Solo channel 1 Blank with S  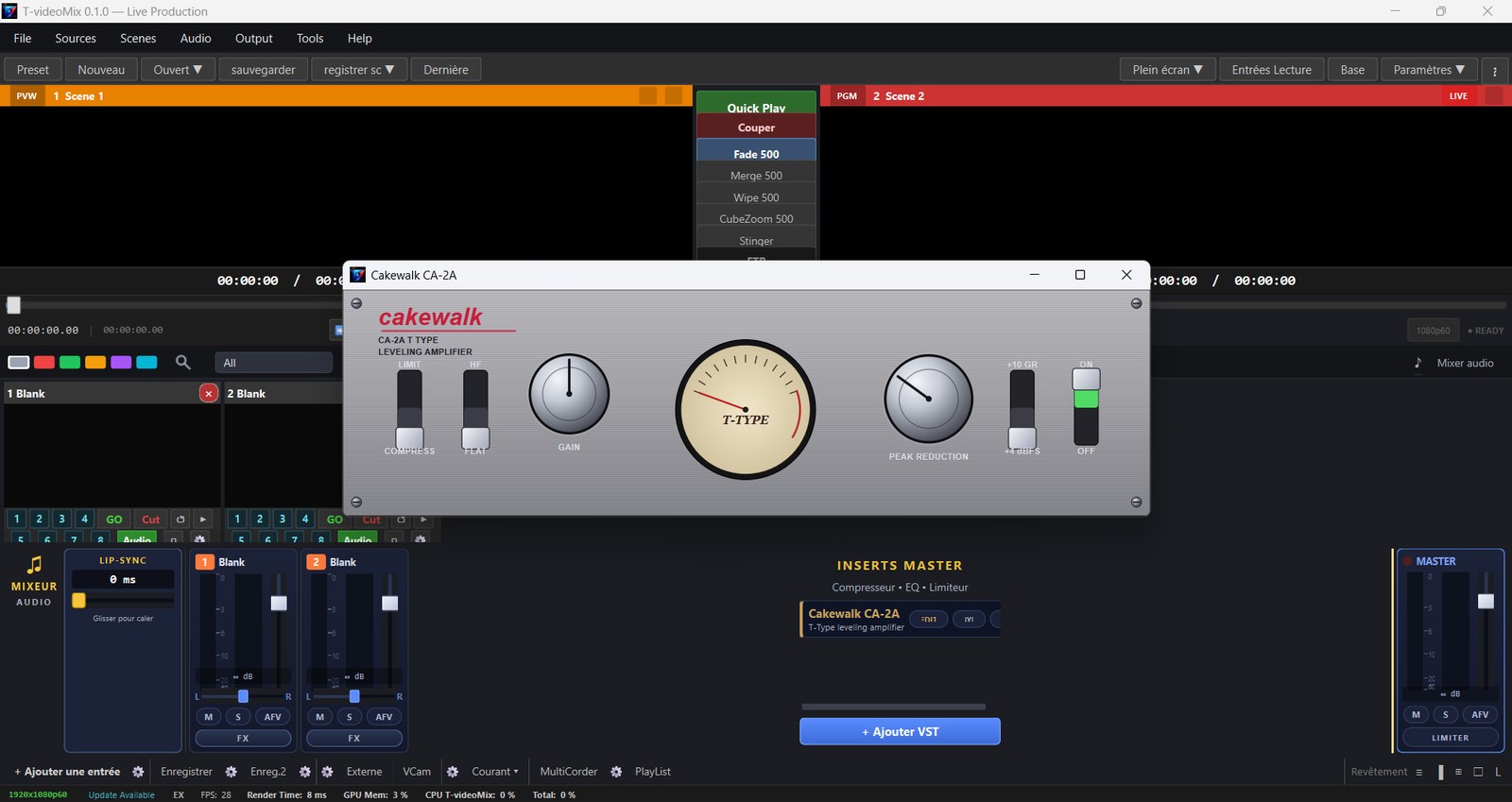point(238,717)
